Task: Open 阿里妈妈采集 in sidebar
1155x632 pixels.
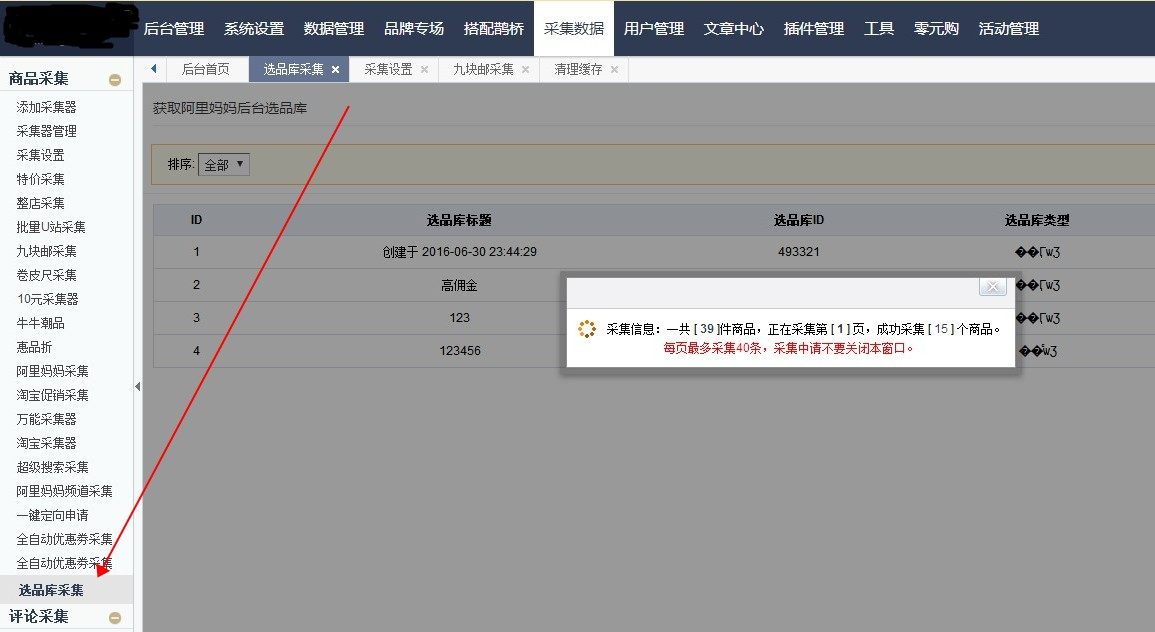Action: [52, 371]
